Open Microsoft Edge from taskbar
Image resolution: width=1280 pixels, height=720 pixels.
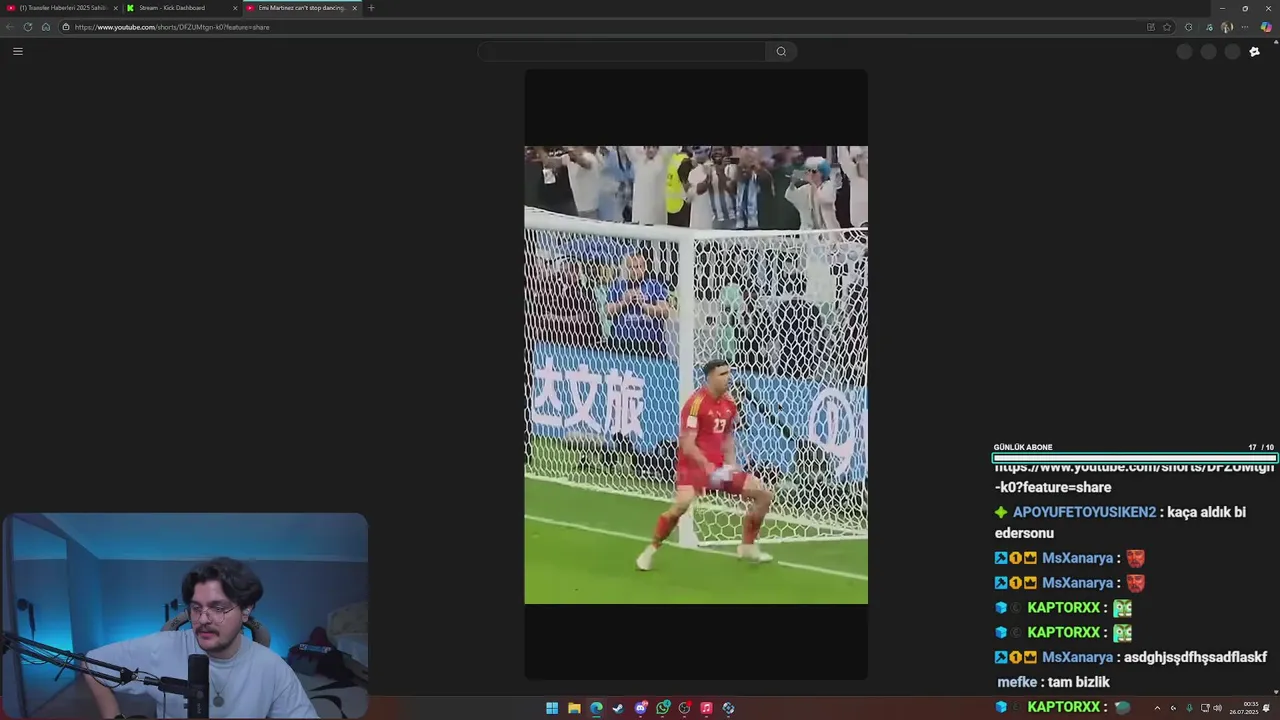click(x=596, y=708)
